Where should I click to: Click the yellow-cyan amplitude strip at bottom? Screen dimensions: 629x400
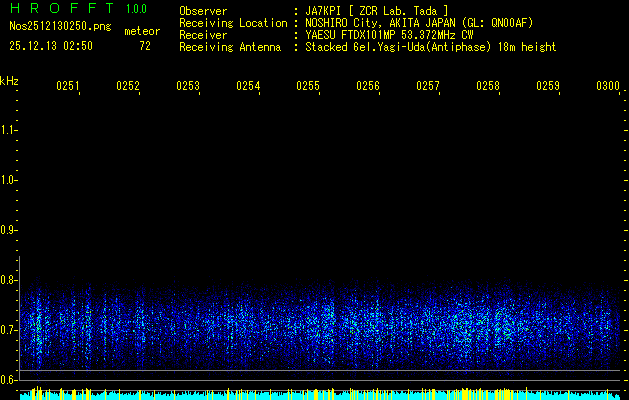(320, 395)
